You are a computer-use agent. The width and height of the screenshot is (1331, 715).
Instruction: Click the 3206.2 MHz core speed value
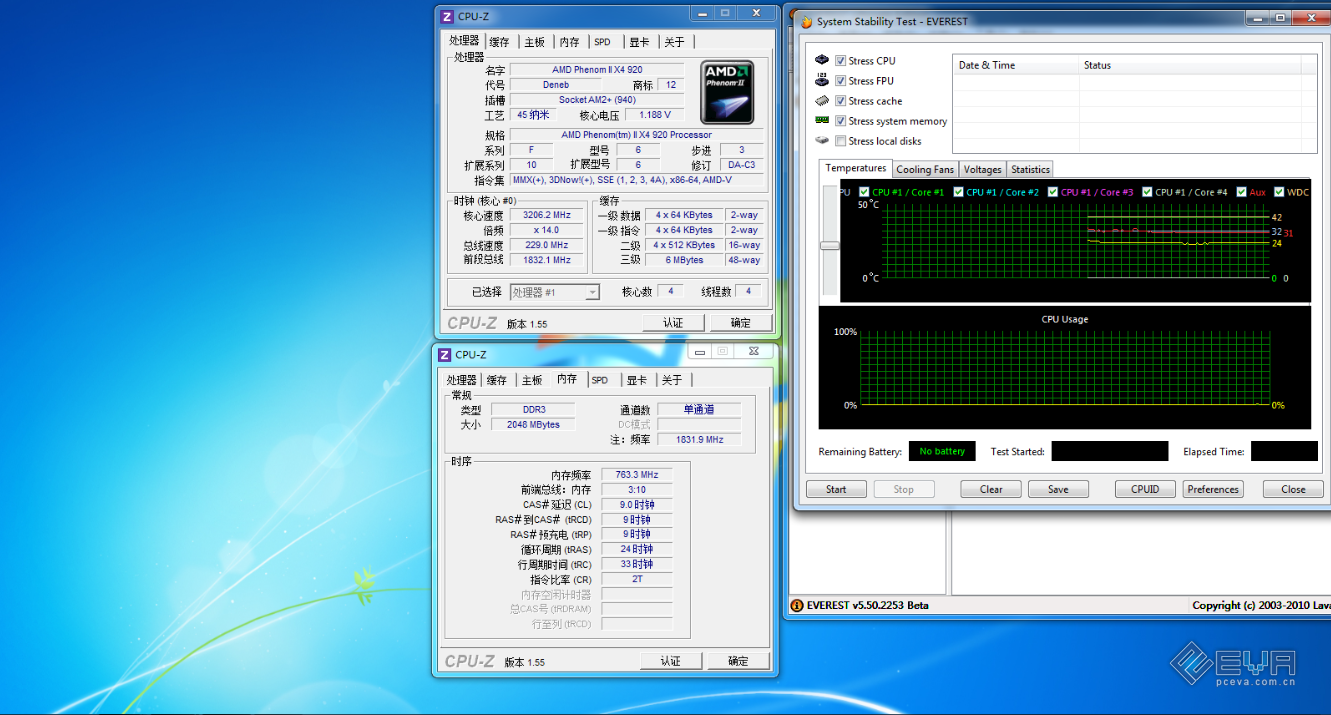click(x=546, y=215)
